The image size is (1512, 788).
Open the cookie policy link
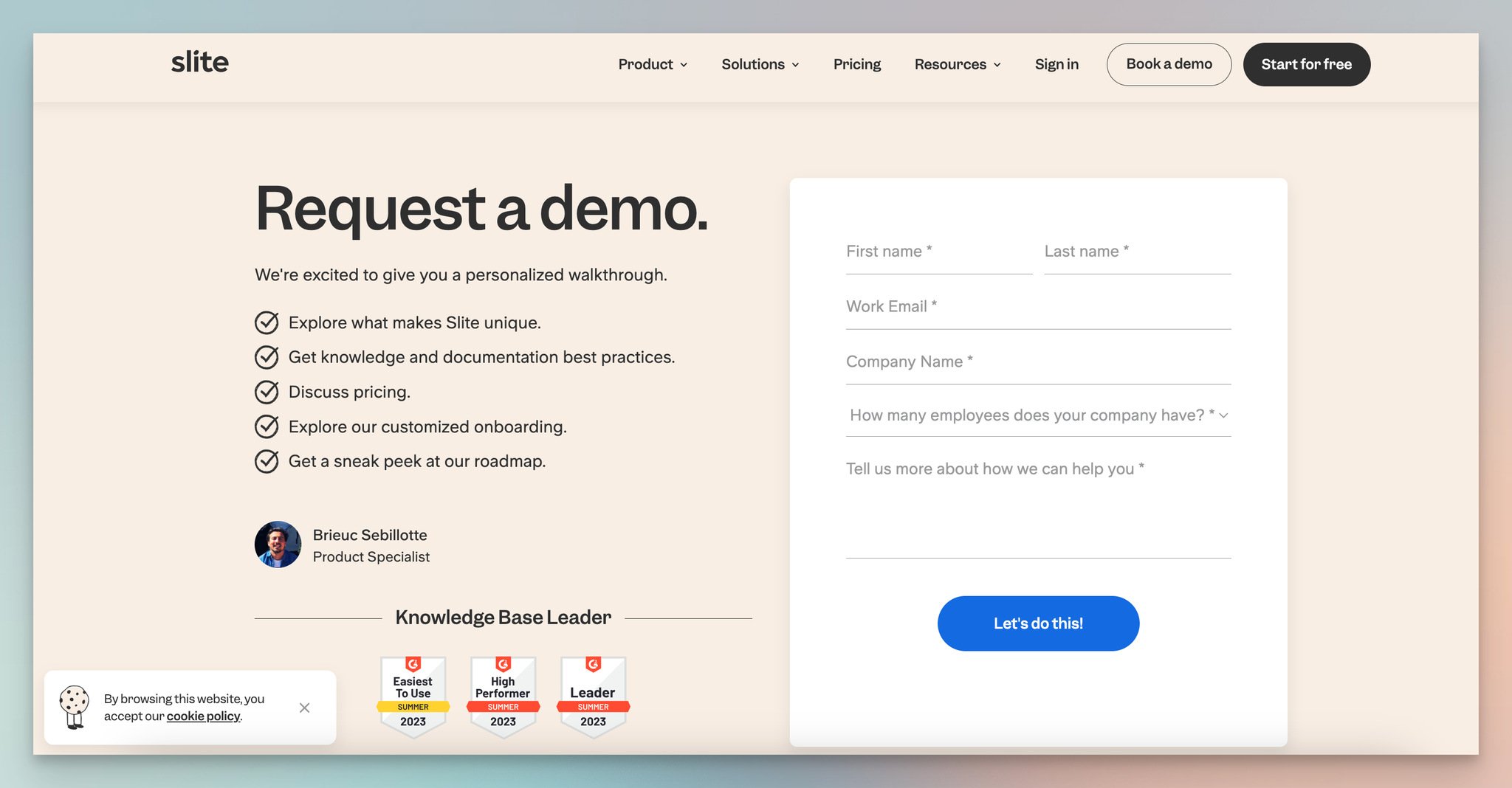(x=203, y=716)
